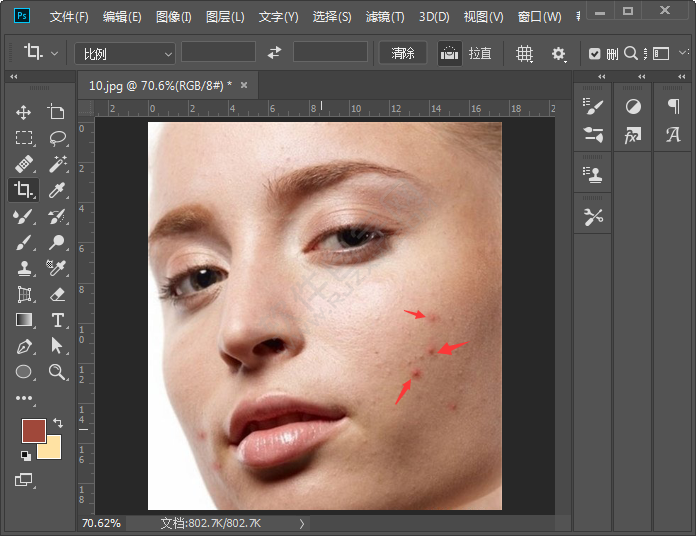Select the Spot Healing Brush tool
The height and width of the screenshot is (536, 696).
24,164
